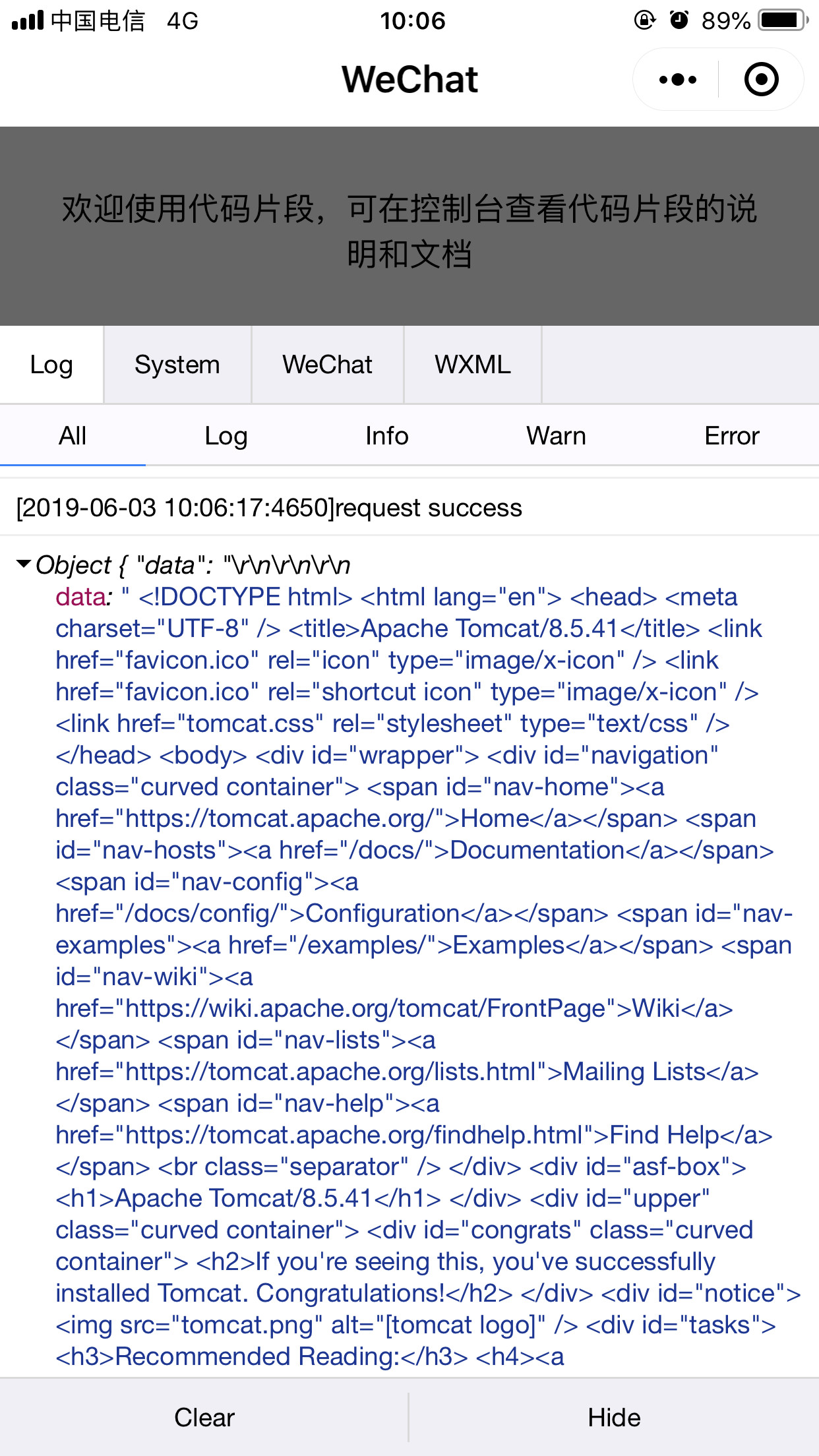Viewport: 819px width, 1456px height.
Task: Tap the line with 'Recommended Reading:'
Action: tap(310, 1356)
